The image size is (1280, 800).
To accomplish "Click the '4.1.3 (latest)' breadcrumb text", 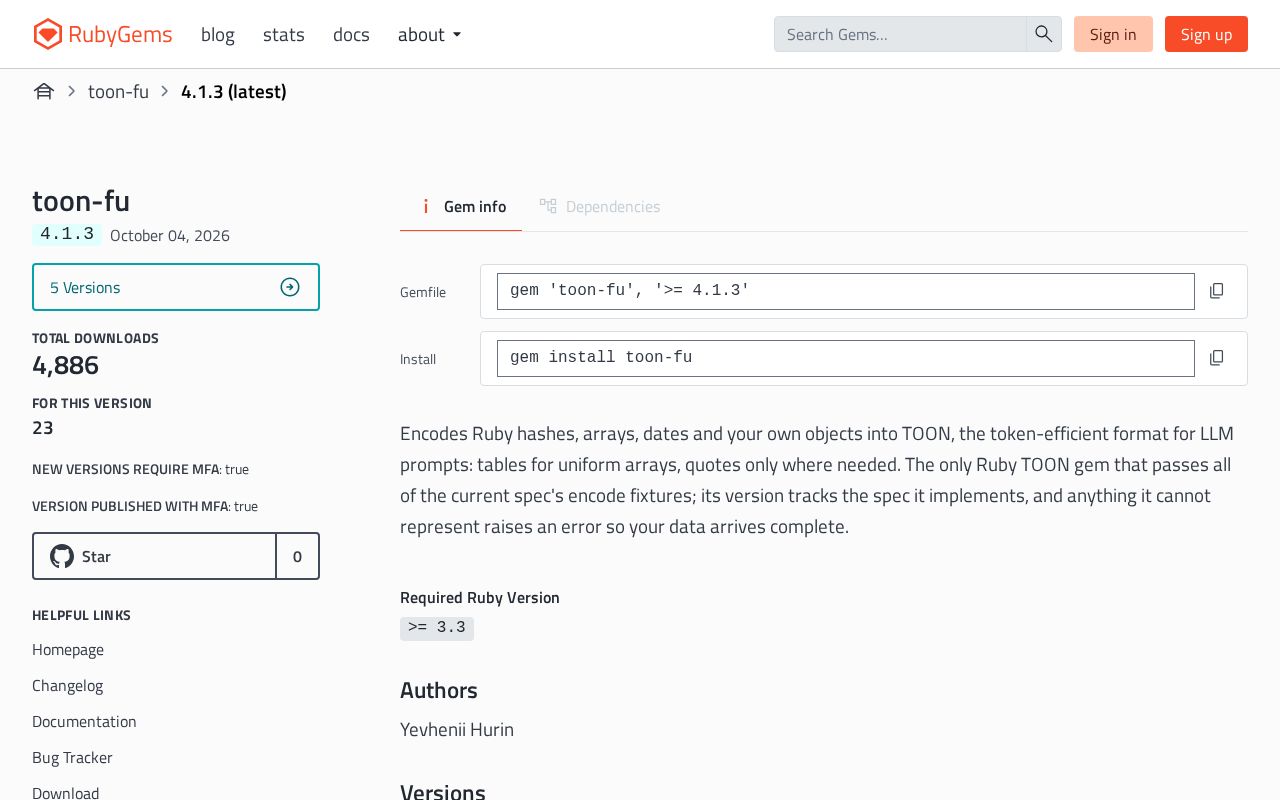I will (x=234, y=91).
